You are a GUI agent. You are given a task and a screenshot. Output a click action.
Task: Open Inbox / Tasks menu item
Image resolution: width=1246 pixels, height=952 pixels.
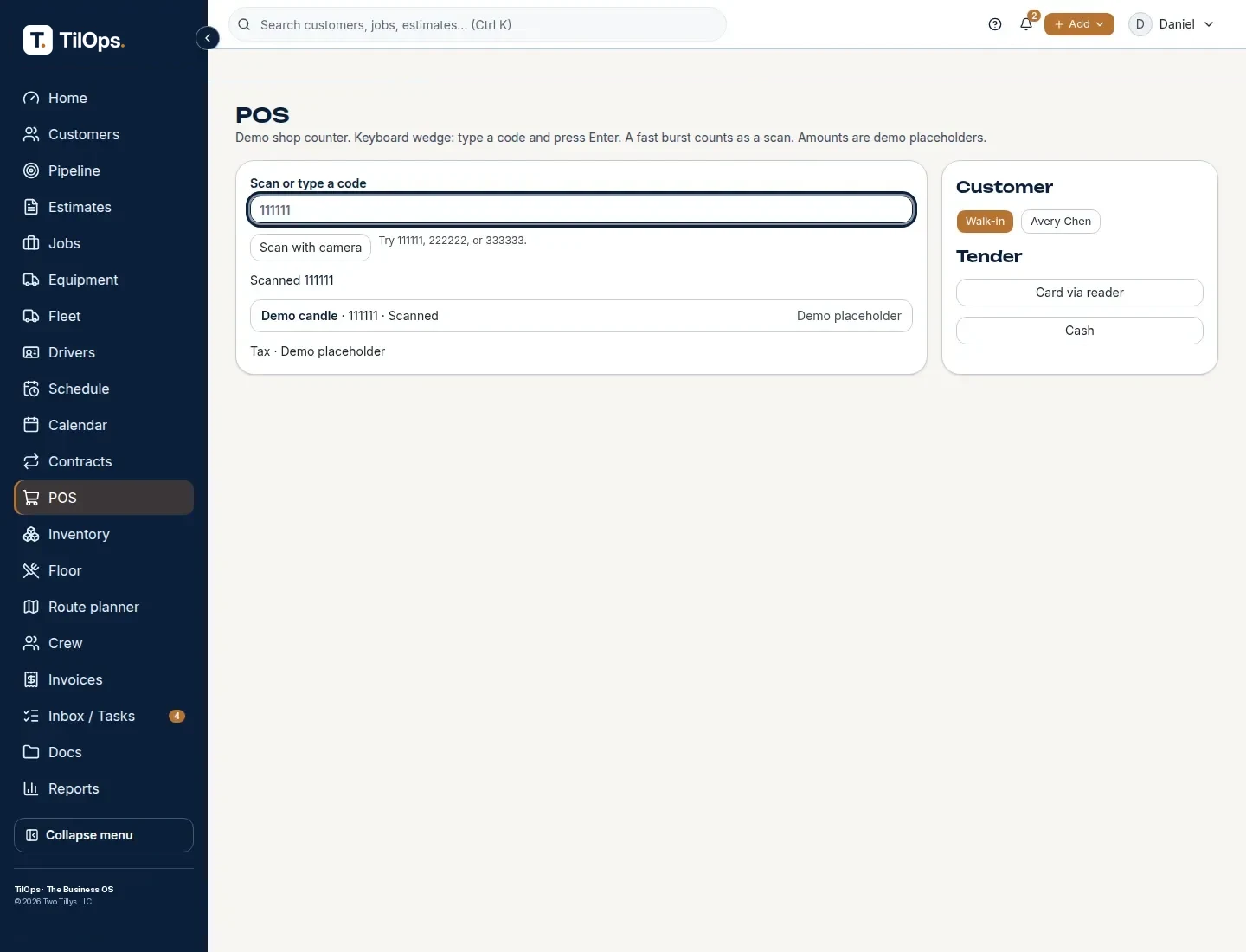pyautogui.click(x=104, y=716)
